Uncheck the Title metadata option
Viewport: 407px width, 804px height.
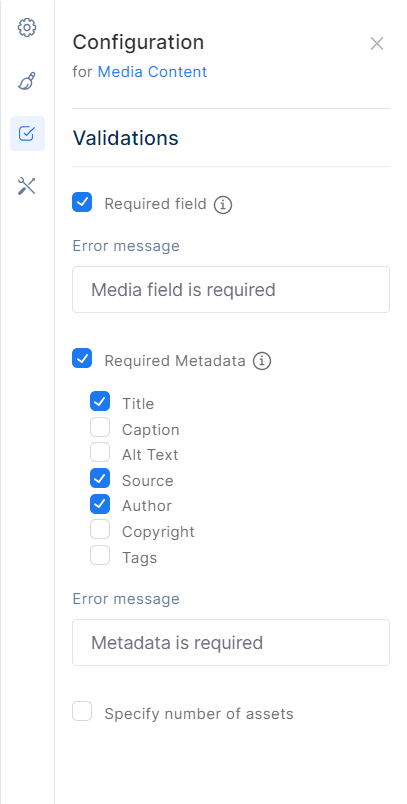(100, 401)
